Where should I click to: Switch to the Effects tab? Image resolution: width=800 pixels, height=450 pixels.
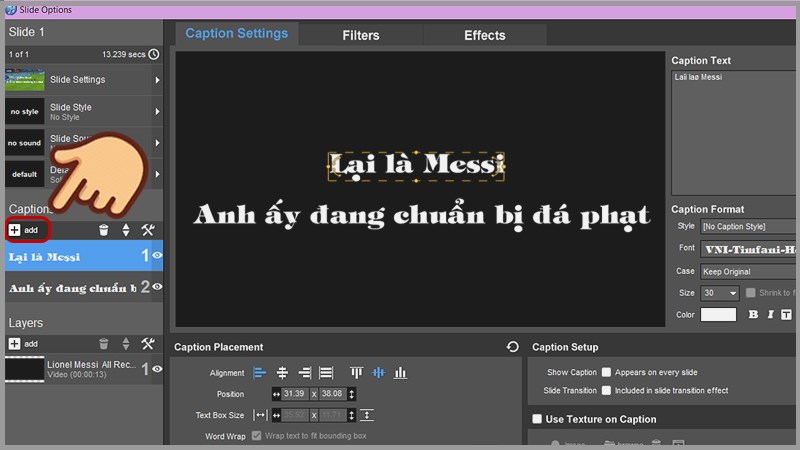(485, 35)
